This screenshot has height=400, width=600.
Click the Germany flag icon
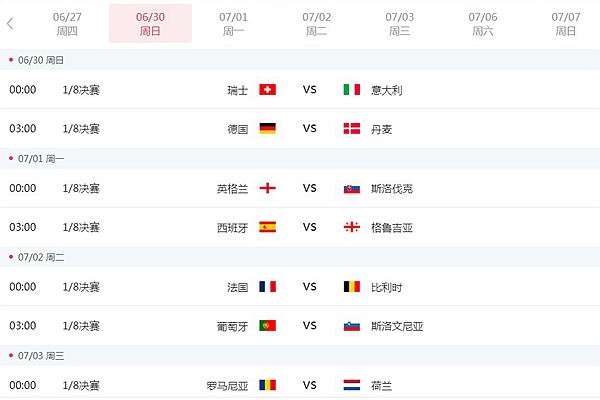pyautogui.click(x=267, y=129)
